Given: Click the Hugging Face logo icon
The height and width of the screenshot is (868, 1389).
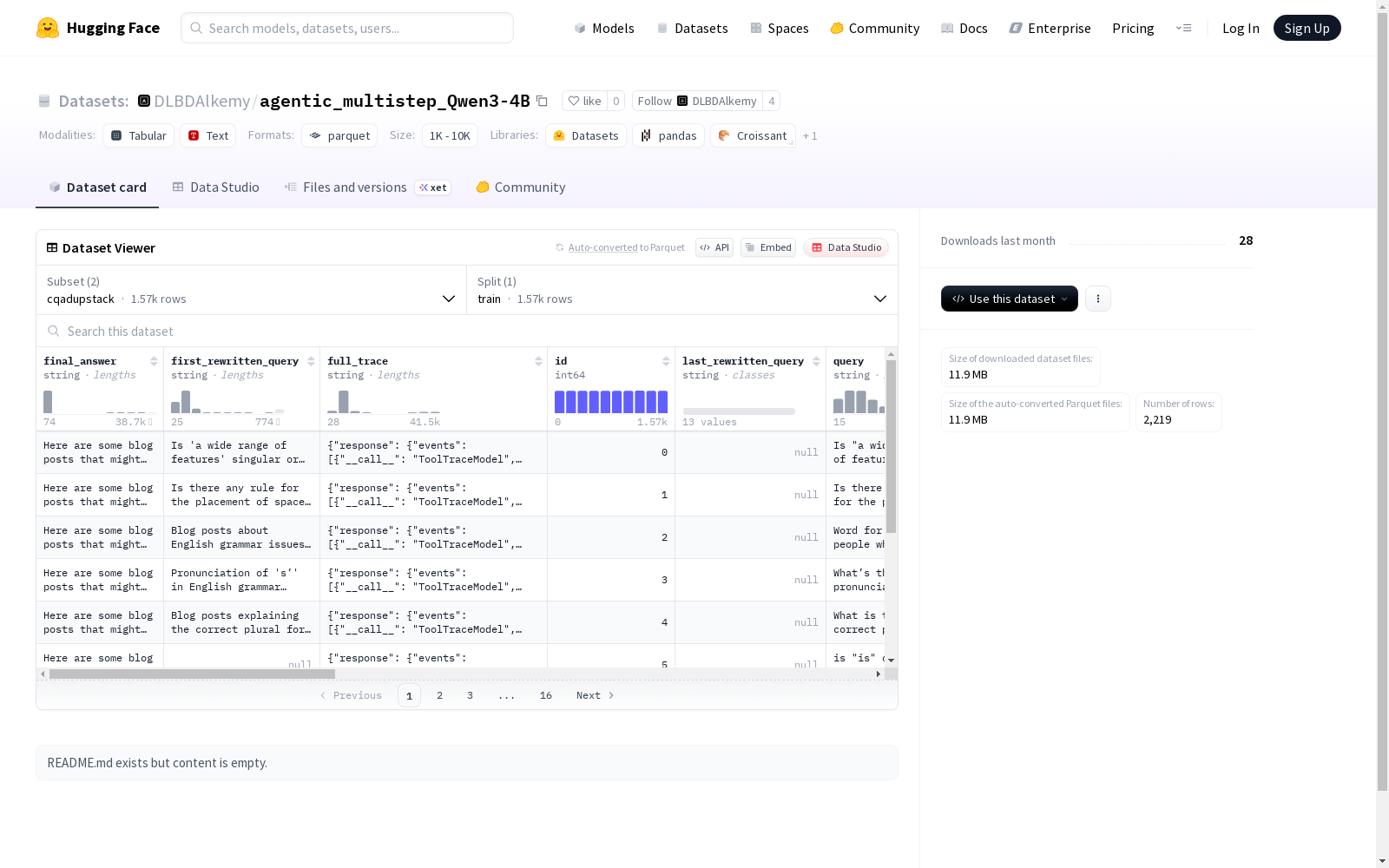Looking at the screenshot, I should tap(48, 28).
